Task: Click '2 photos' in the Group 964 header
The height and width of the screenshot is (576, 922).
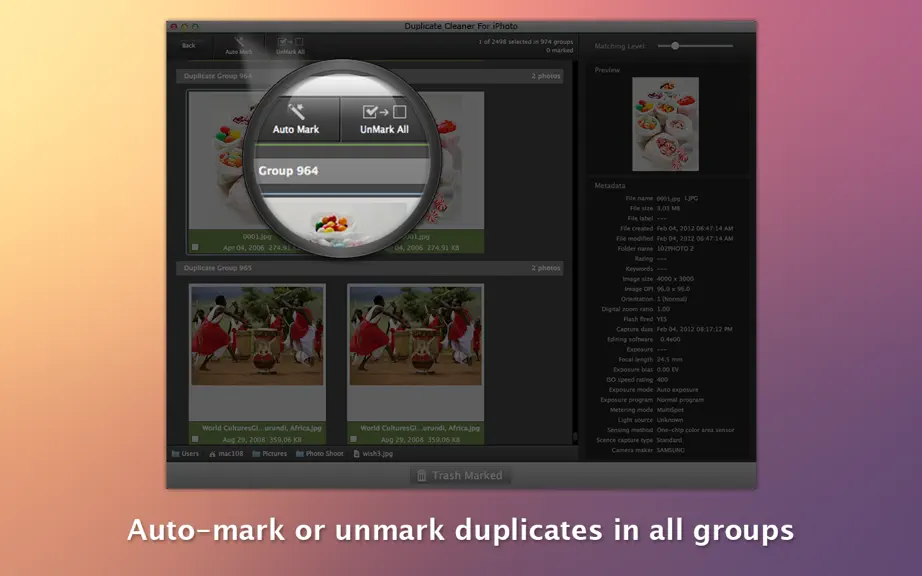Action: click(546, 76)
